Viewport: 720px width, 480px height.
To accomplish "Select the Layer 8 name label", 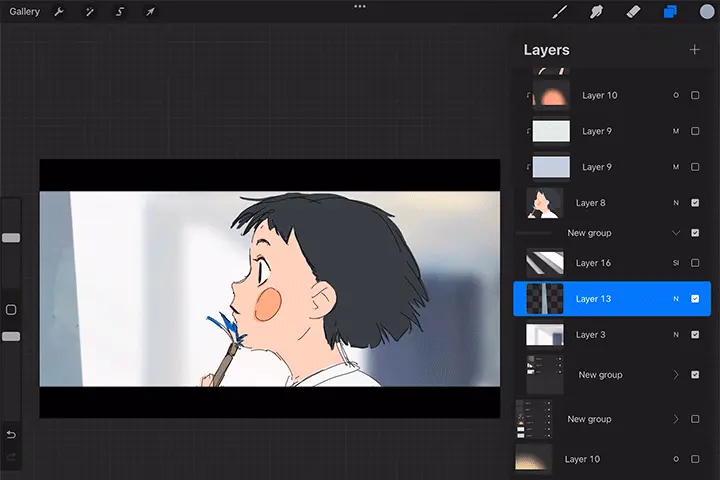I will [591, 203].
